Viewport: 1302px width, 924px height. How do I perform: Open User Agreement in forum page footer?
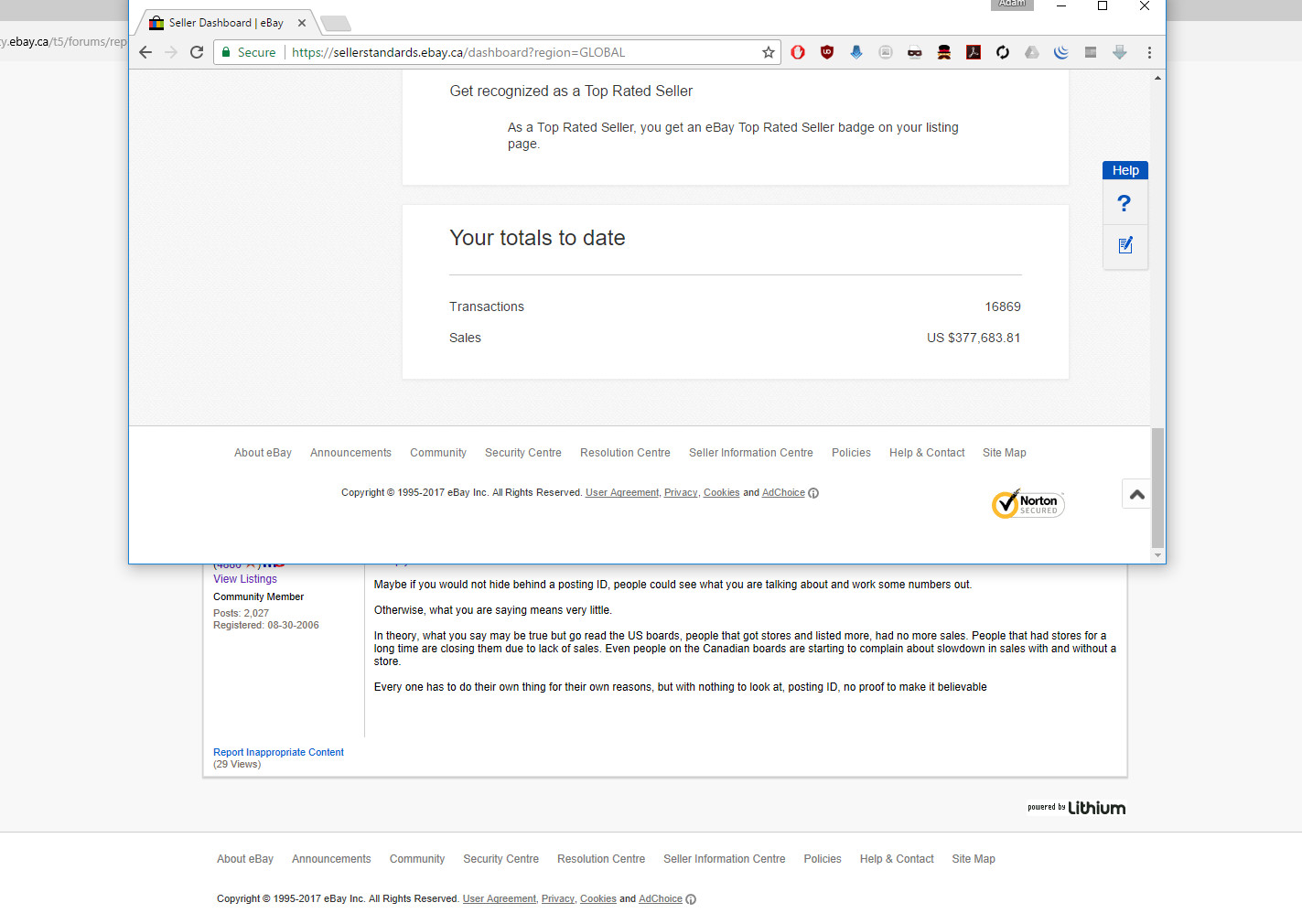pyautogui.click(x=500, y=899)
